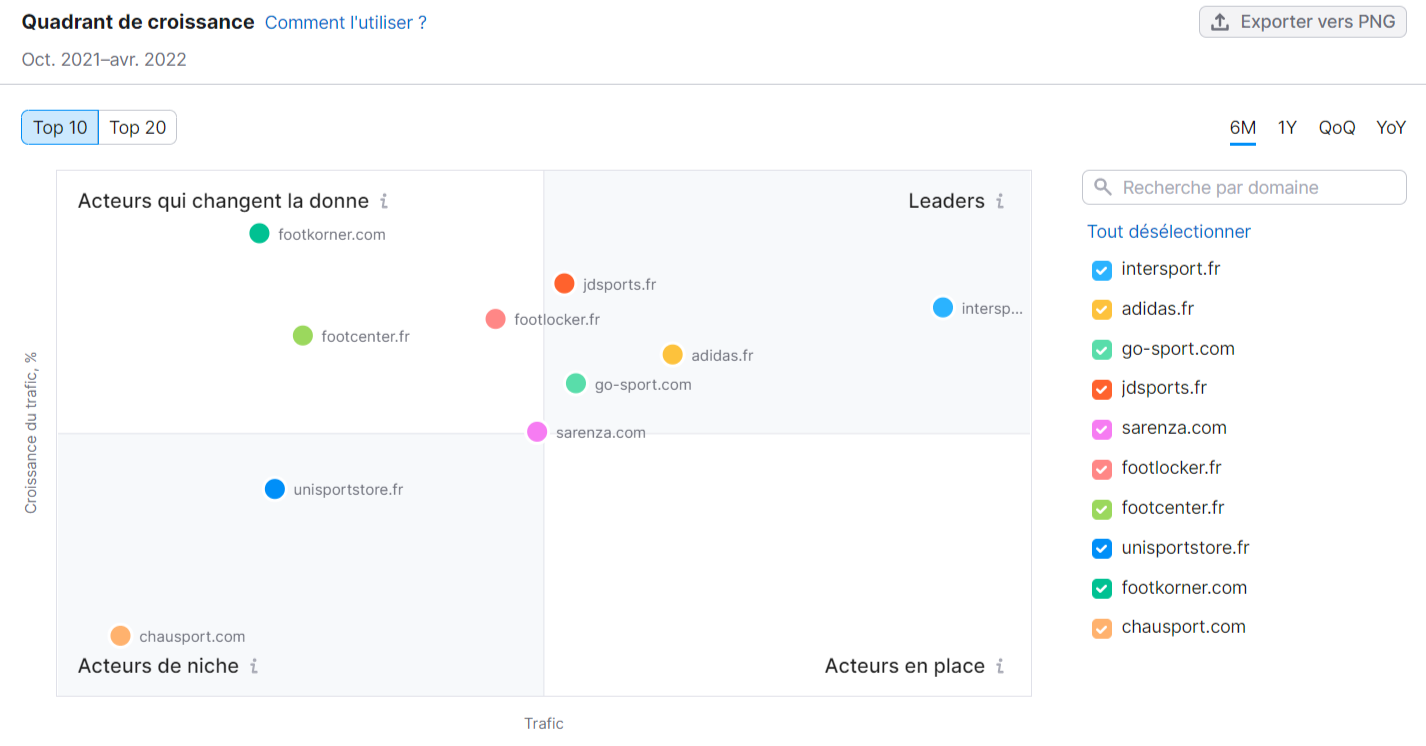Select the footkorner.com data point on the chart
The height and width of the screenshot is (746, 1426).
[x=258, y=233]
